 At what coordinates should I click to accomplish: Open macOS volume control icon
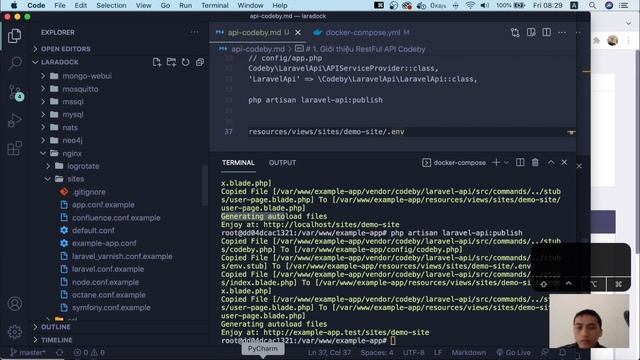tap(485, 5)
